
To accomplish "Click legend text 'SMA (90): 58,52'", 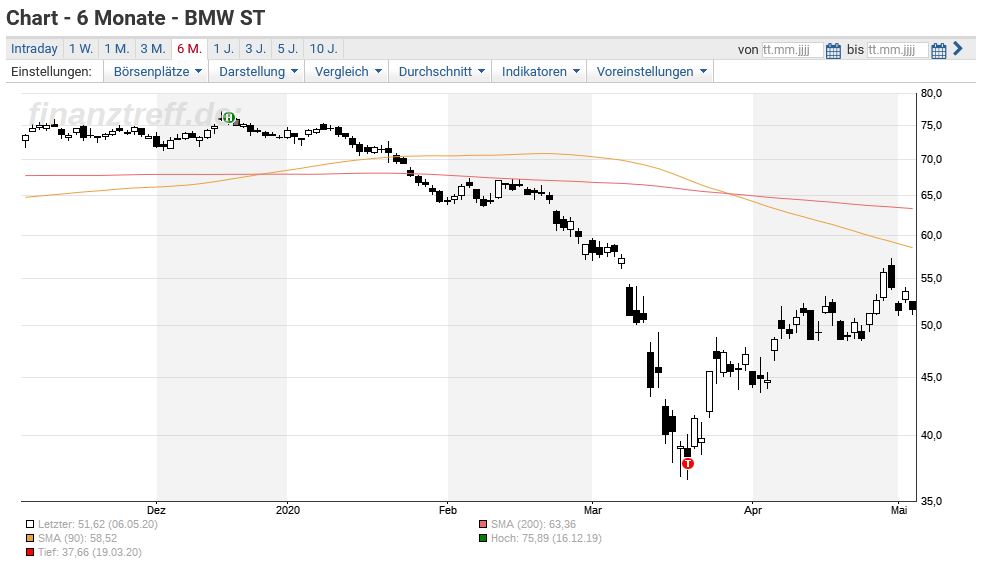I will pyautogui.click(x=77, y=538).
